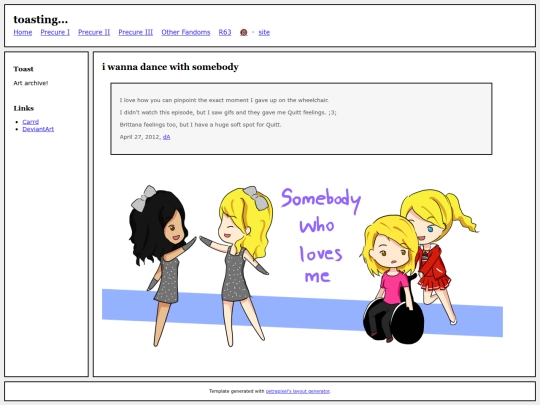Image resolution: width=540 pixels, height=405 pixels.
Task: Click the 'Template generated with' footer text
Action: [237, 391]
